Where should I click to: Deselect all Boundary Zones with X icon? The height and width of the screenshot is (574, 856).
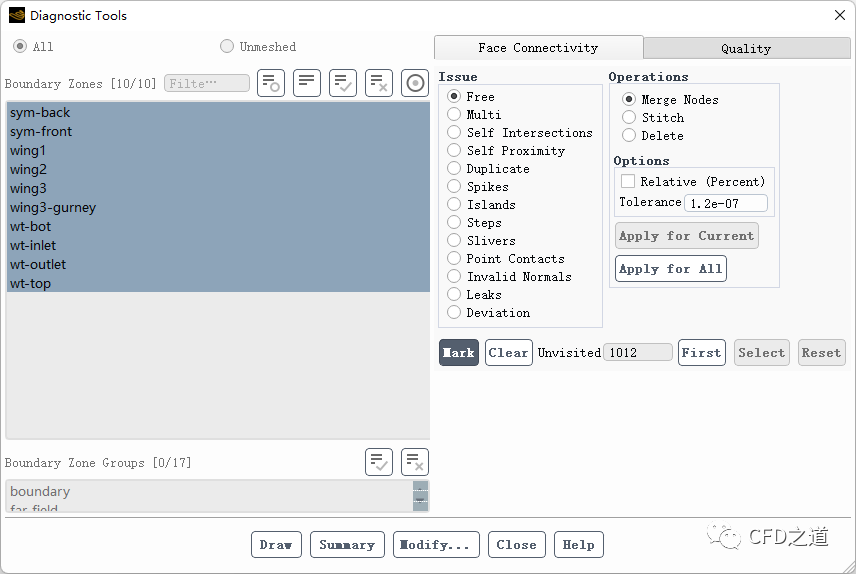[379, 83]
